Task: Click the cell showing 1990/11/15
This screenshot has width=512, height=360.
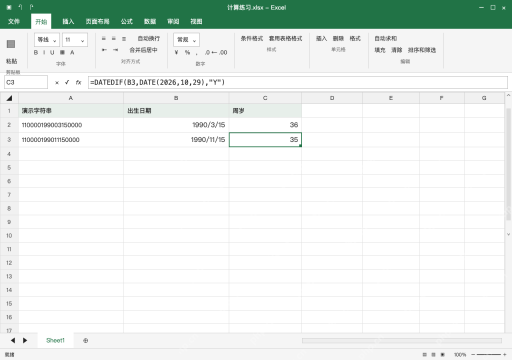Action: tap(176, 140)
